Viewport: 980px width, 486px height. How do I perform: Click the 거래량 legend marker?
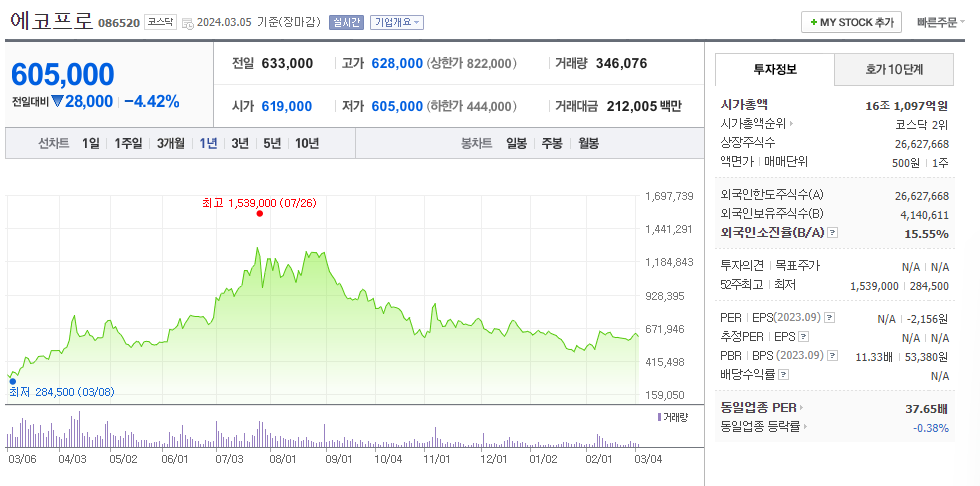(x=659, y=417)
